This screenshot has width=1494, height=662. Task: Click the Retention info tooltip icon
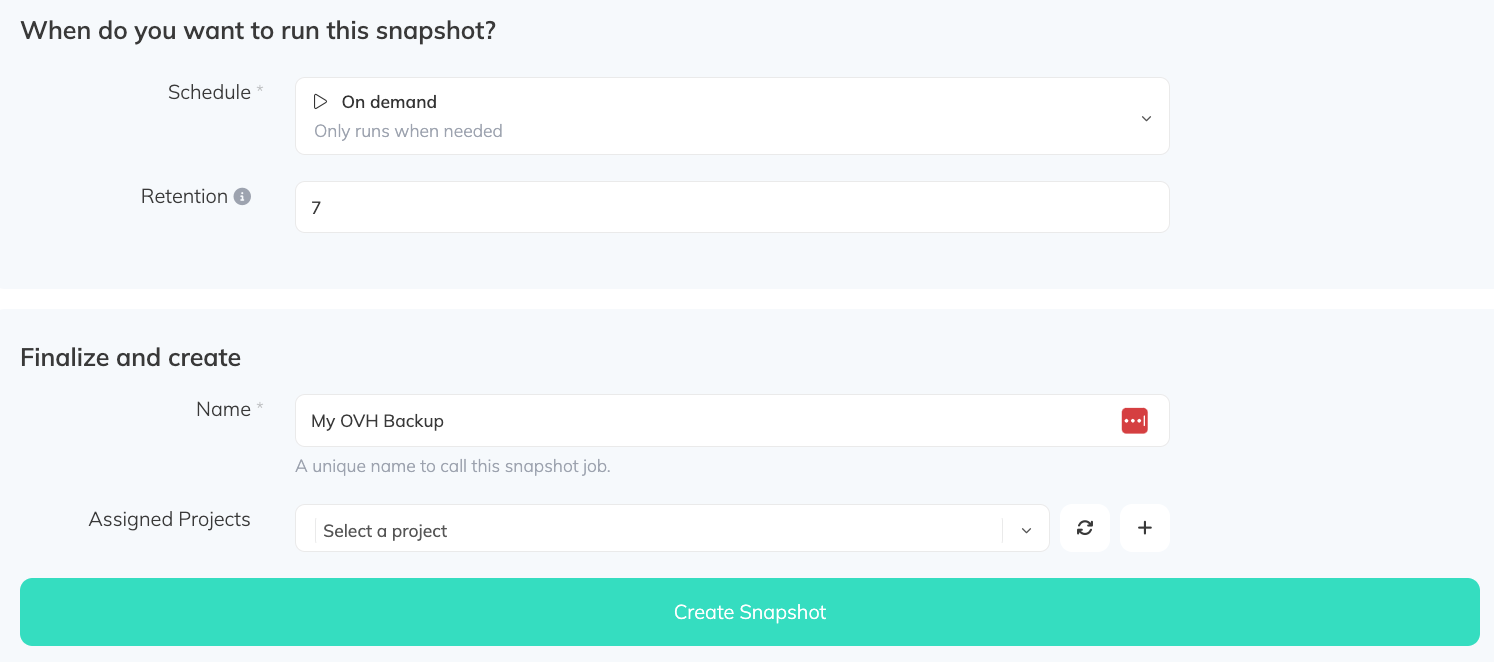[x=242, y=197]
